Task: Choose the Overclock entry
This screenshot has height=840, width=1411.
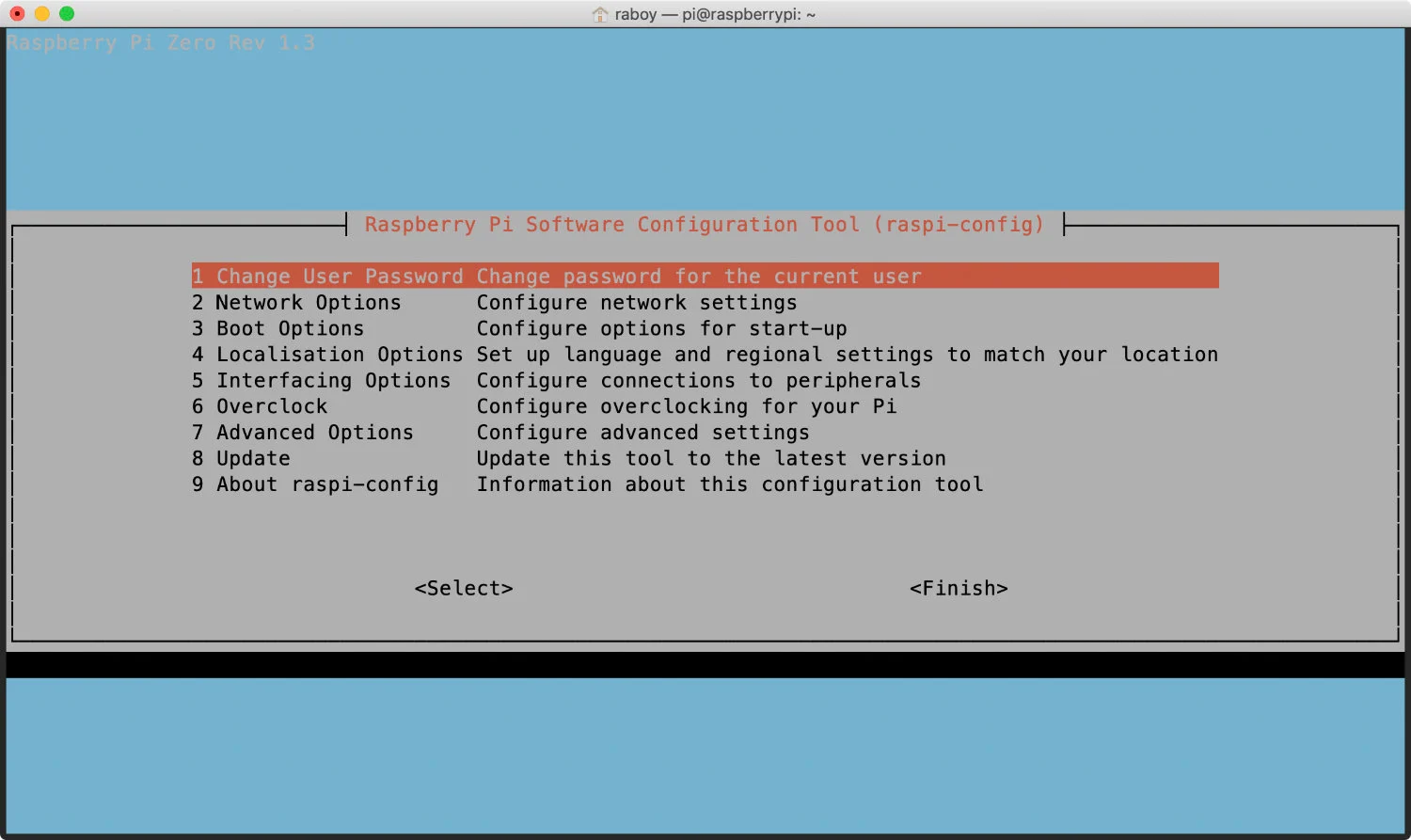Action: pyautogui.click(x=260, y=406)
